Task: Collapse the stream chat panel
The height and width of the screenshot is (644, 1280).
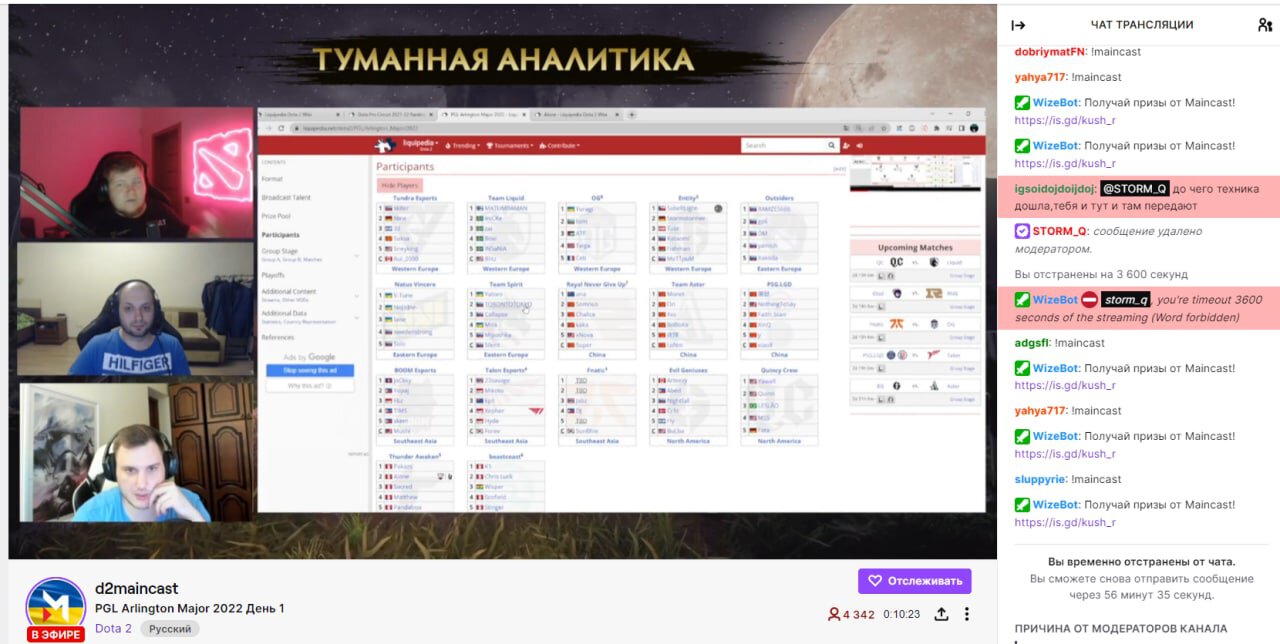Action: pyautogui.click(x=1018, y=25)
